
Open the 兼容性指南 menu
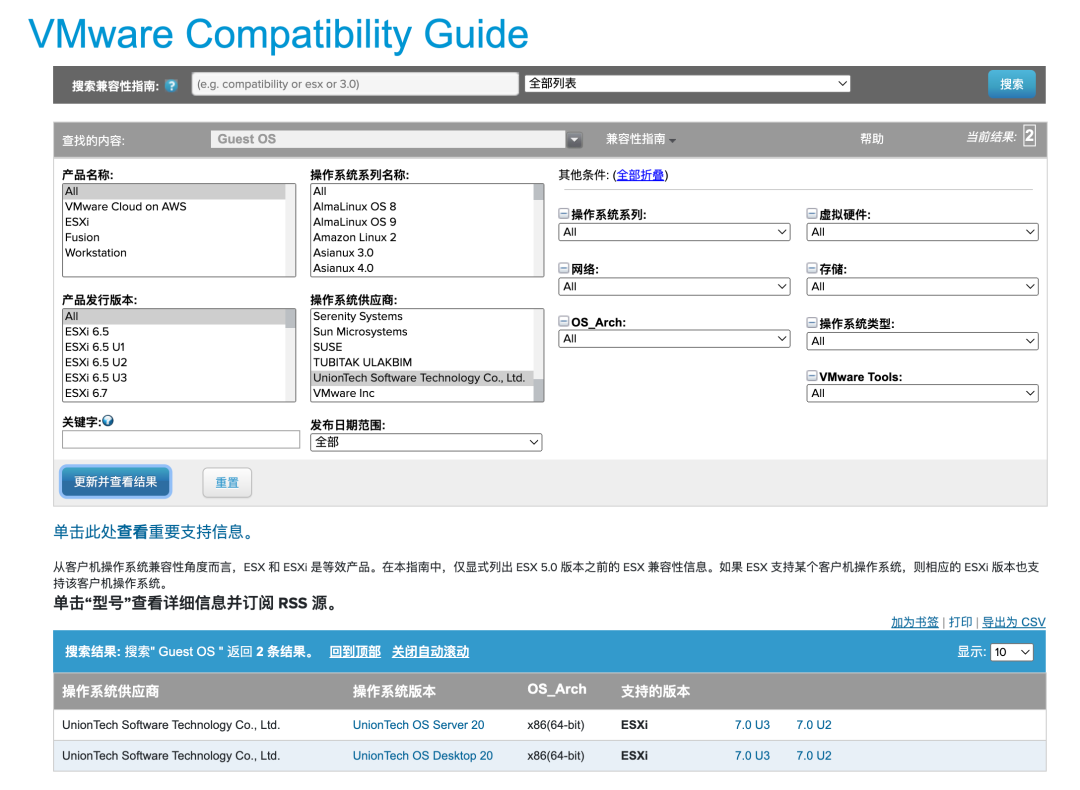click(x=641, y=139)
